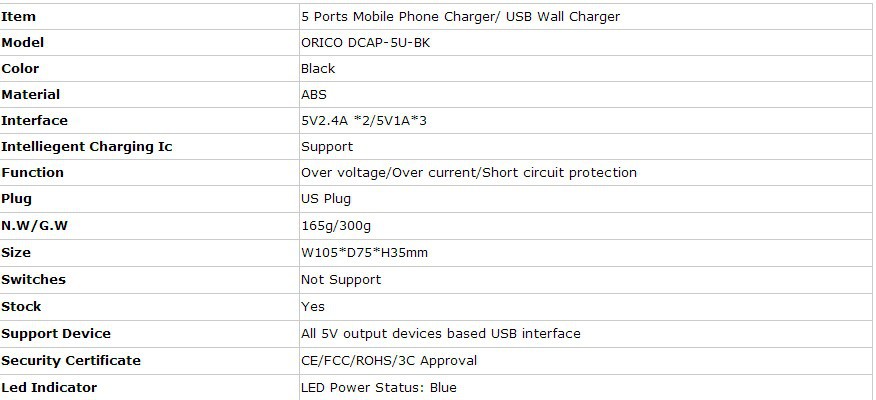Click the model value ORICO DCAP-5U-BK
This screenshot has height=400, width=876.
tap(365, 42)
